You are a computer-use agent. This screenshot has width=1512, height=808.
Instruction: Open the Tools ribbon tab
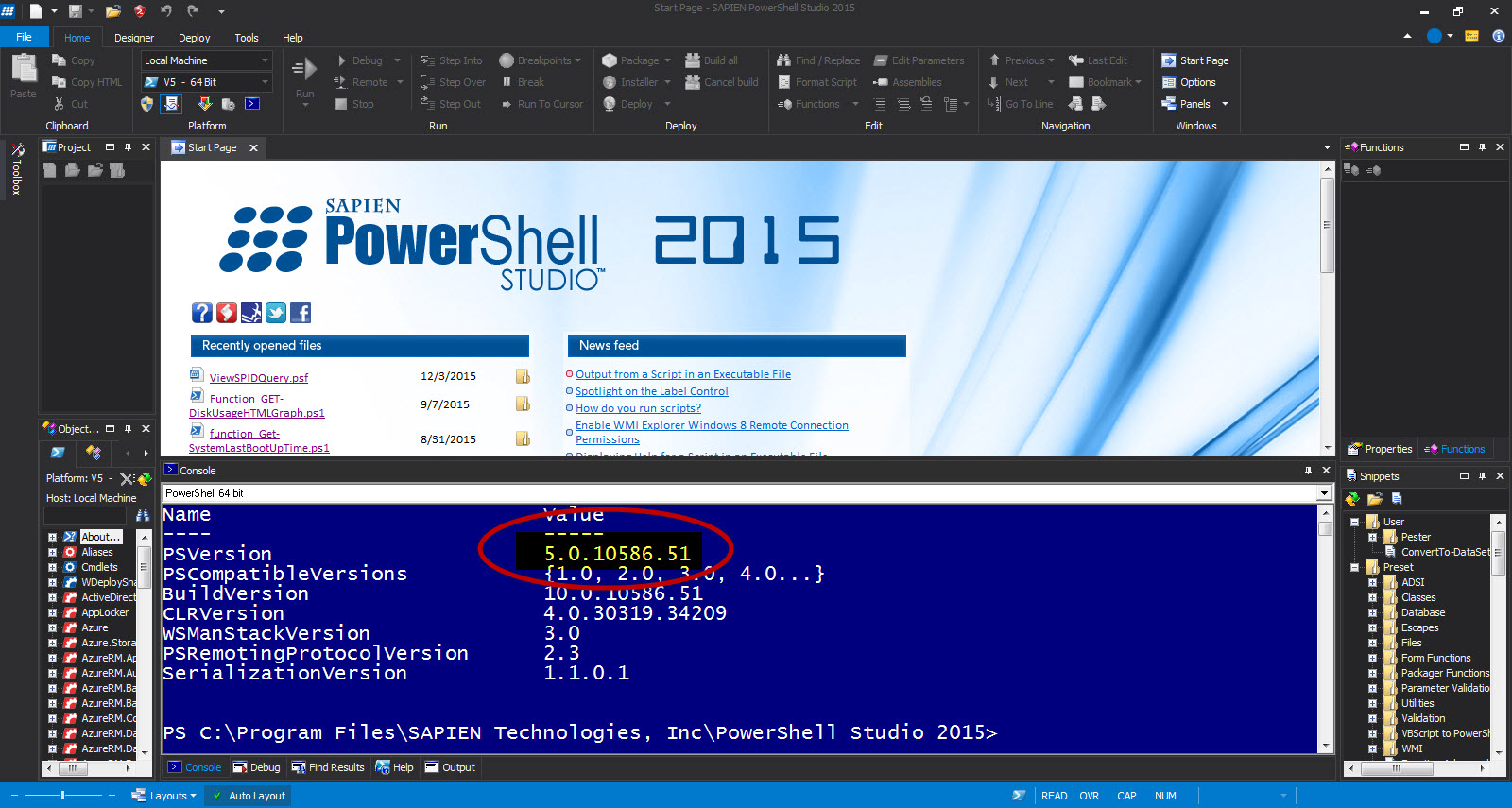click(x=247, y=38)
